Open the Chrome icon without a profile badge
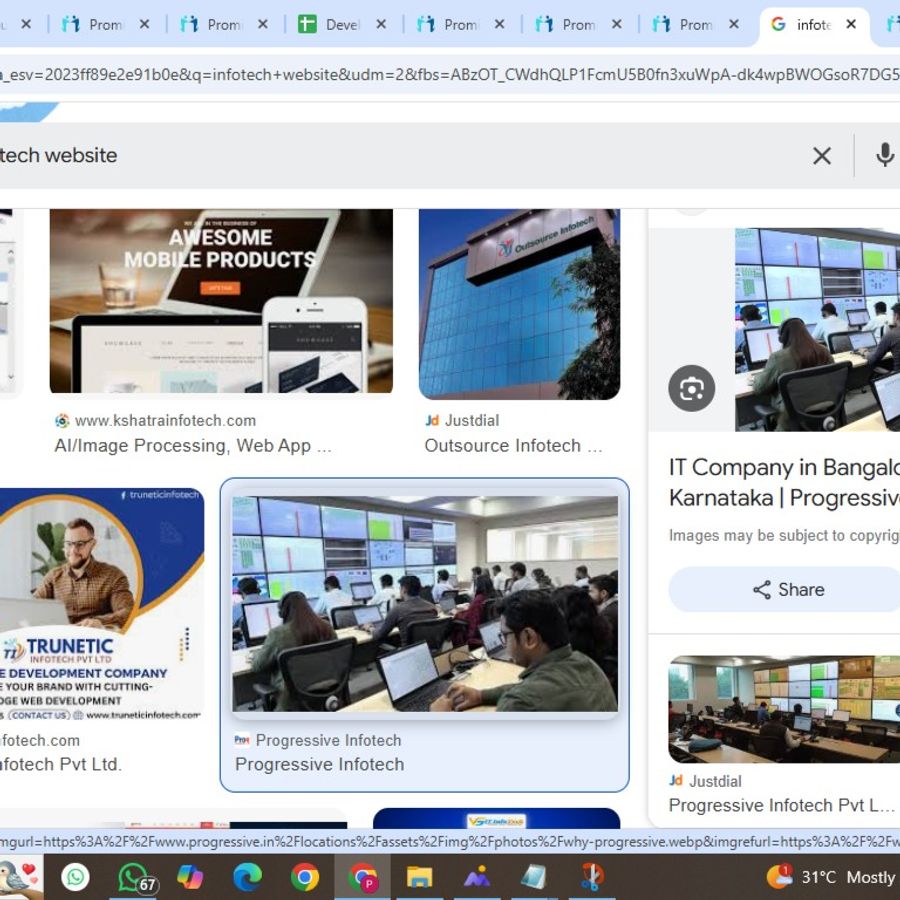The image size is (900, 900). [305, 877]
